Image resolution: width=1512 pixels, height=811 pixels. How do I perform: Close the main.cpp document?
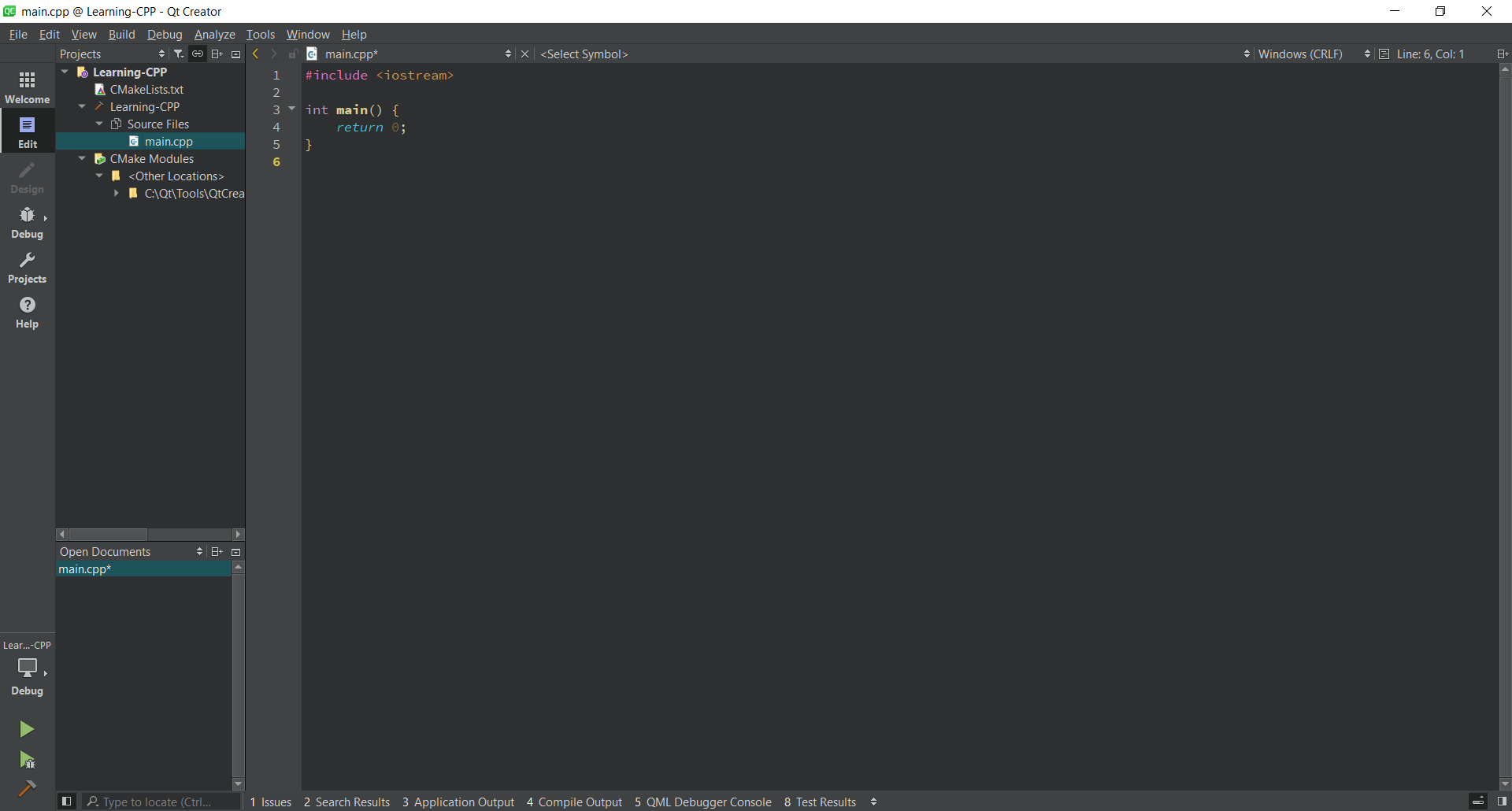coord(525,54)
